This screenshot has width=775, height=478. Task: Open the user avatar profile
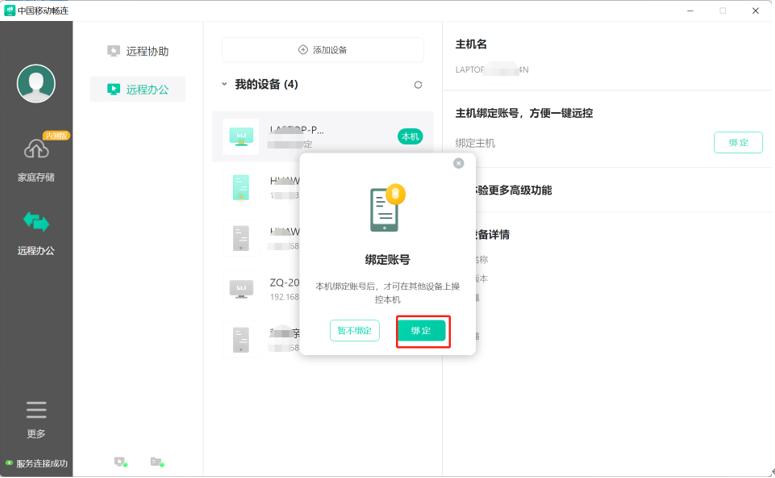click(36, 84)
